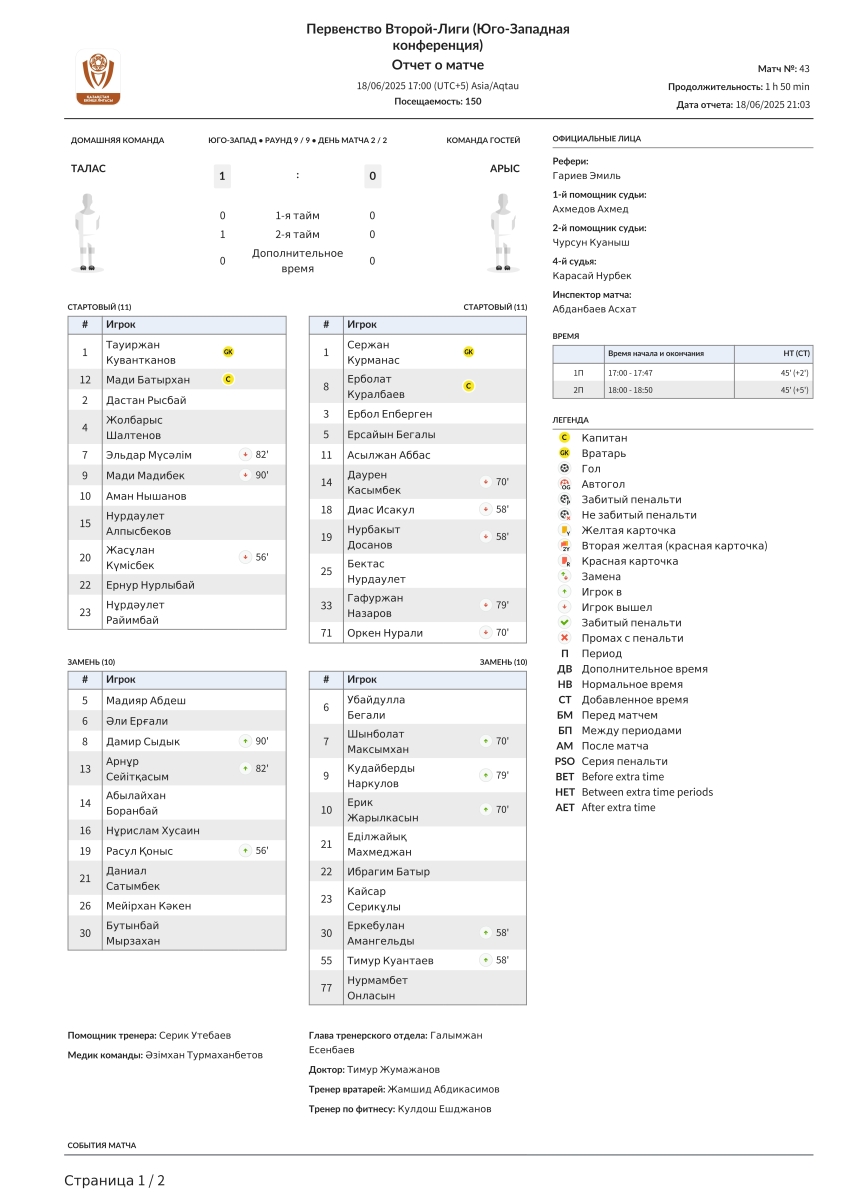Click the Арыс away team kit figure
Viewport: 848px width, 1200px height.
[x=504, y=232]
